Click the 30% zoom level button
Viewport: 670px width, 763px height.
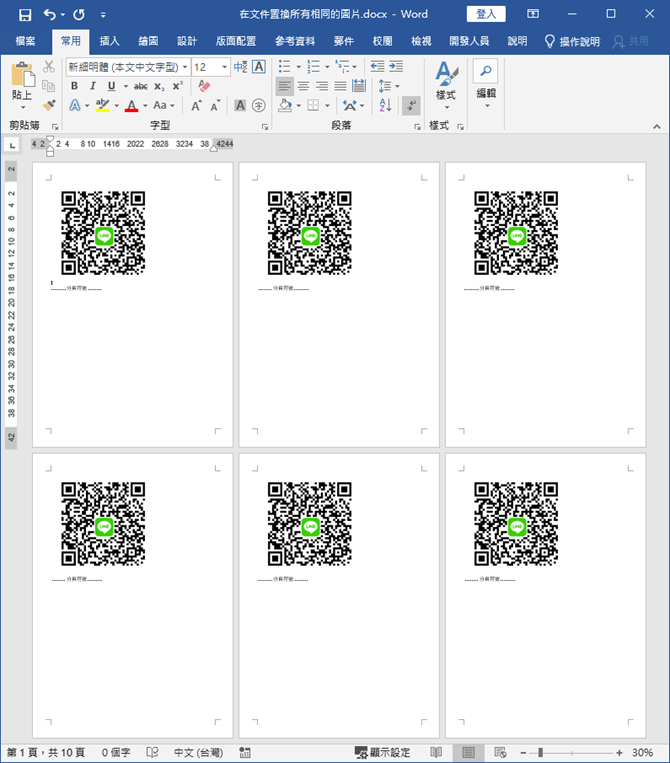642,752
